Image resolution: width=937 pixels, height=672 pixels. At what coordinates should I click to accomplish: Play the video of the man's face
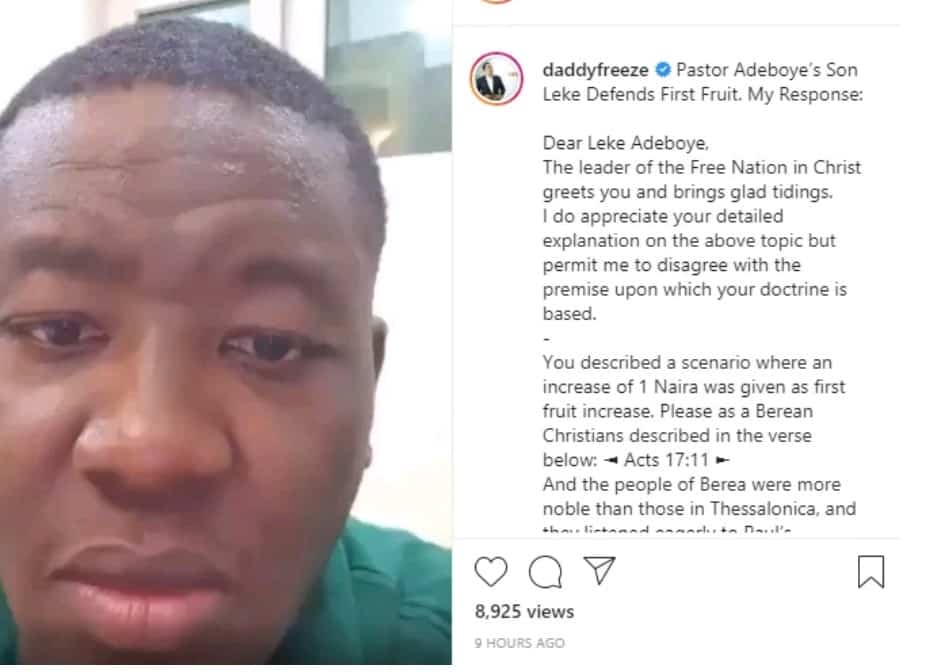point(226,332)
